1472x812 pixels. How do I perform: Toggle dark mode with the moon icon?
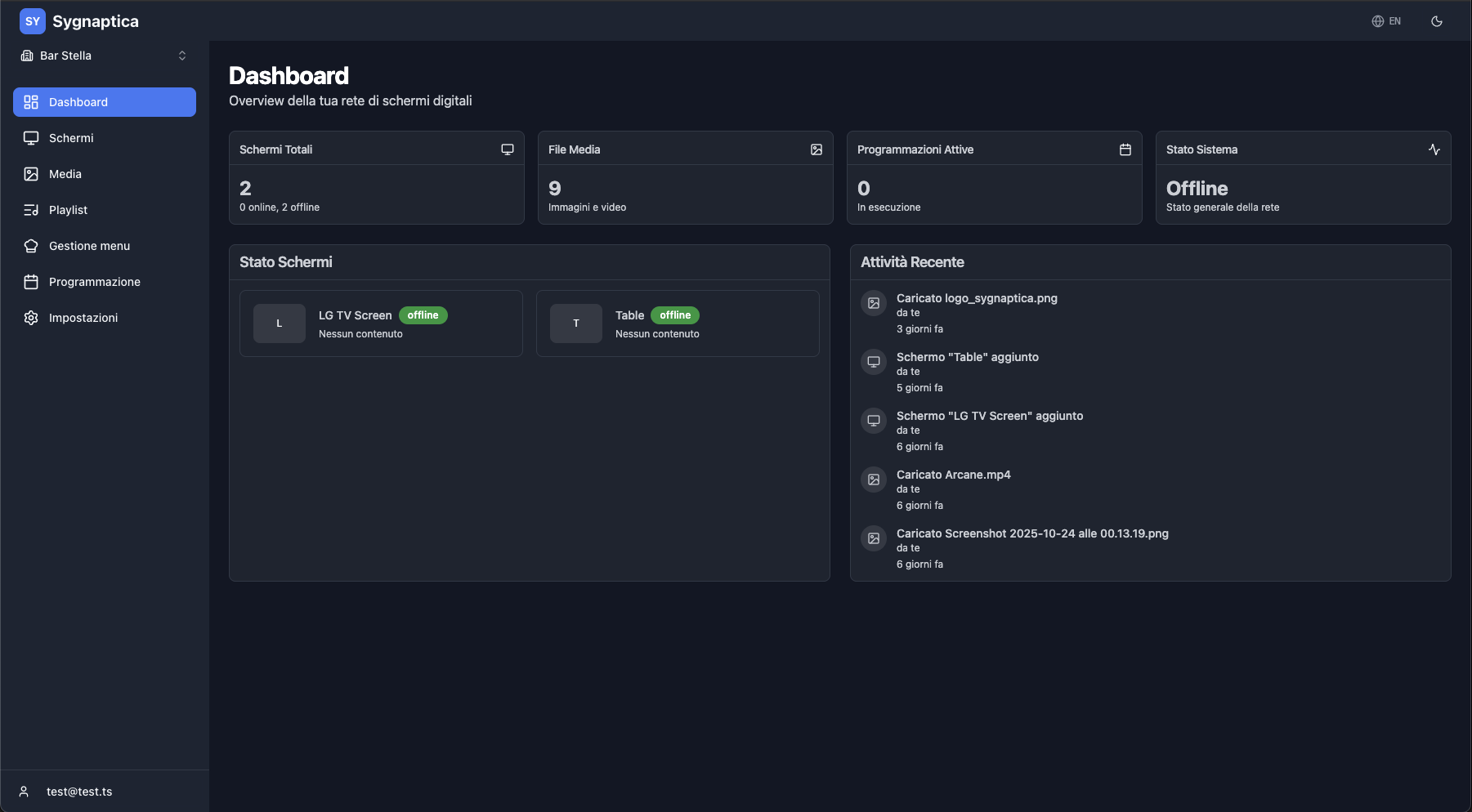1437,20
